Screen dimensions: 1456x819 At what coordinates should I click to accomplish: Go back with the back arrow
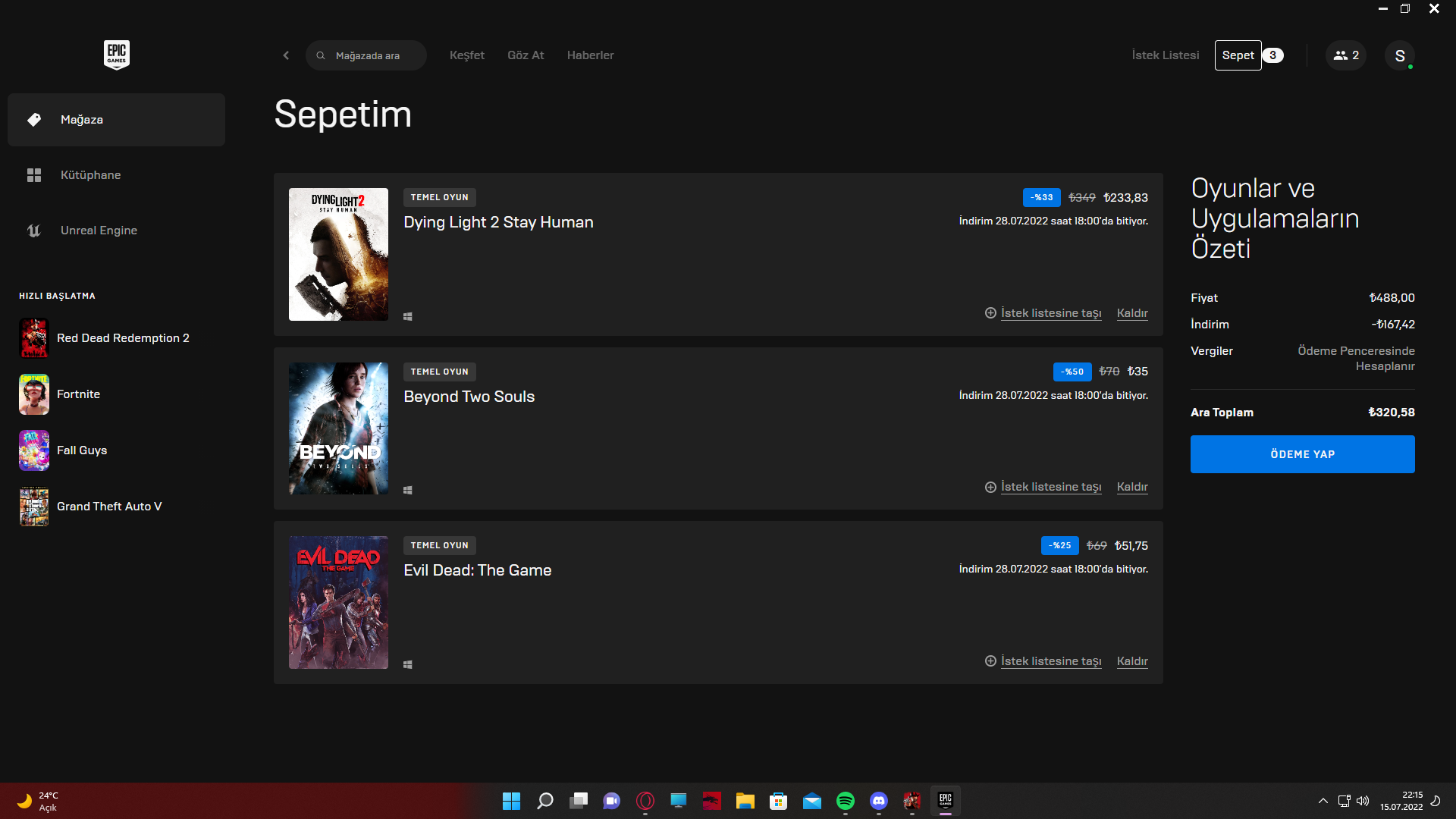[x=286, y=55]
